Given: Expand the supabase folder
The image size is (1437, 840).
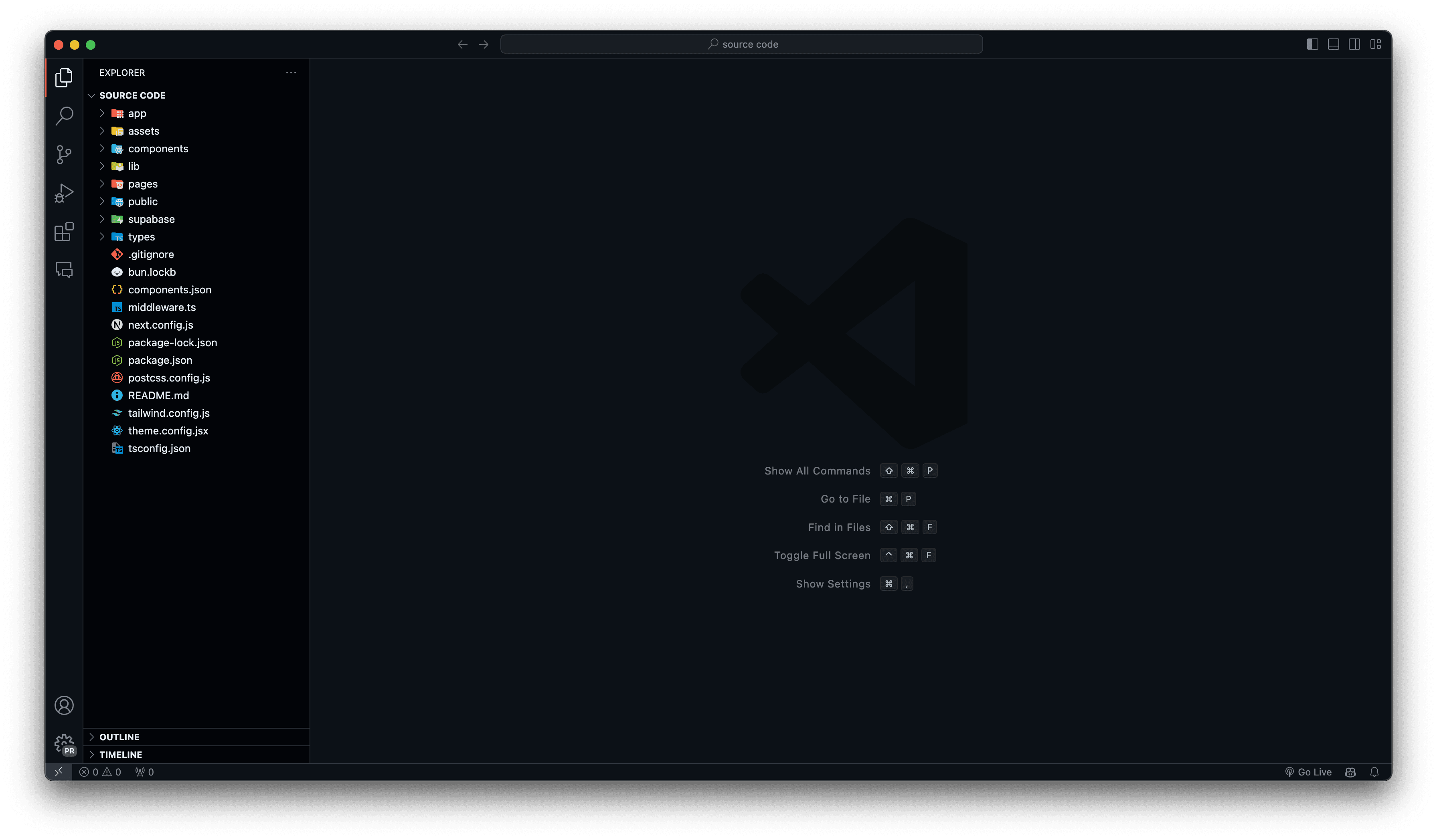Looking at the screenshot, I should click(x=196, y=219).
